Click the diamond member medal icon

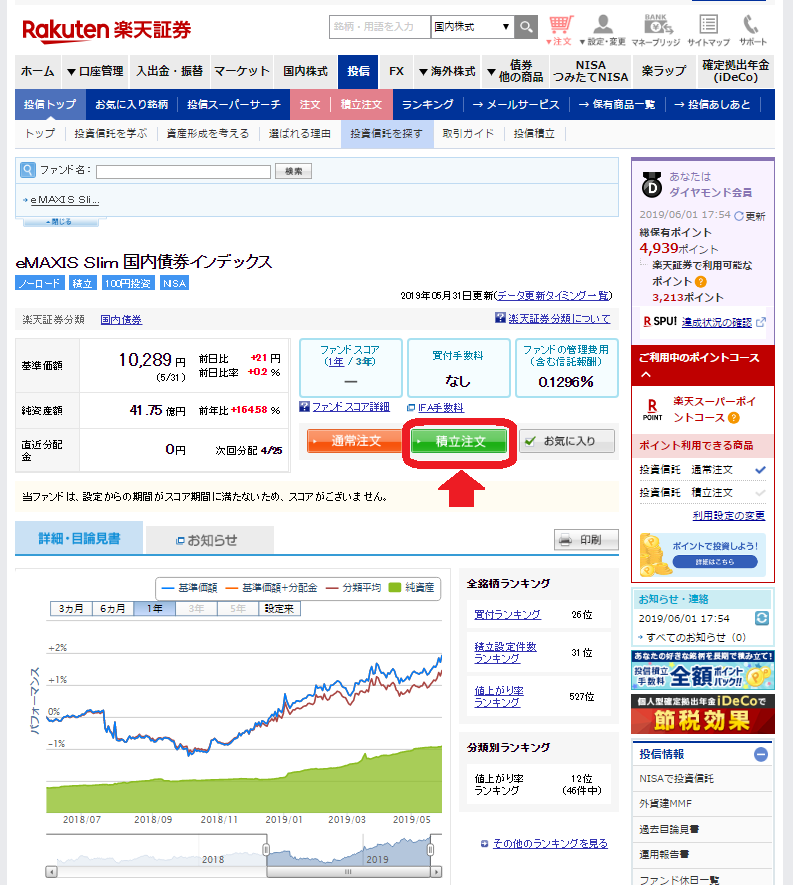(x=652, y=185)
